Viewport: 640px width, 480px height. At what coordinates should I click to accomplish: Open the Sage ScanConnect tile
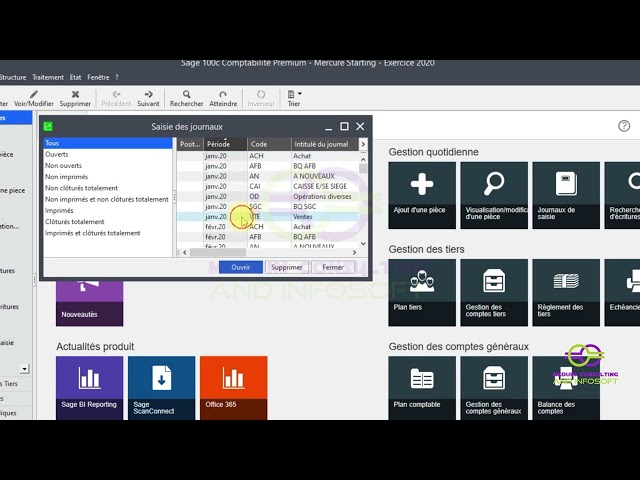pos(162,388)
